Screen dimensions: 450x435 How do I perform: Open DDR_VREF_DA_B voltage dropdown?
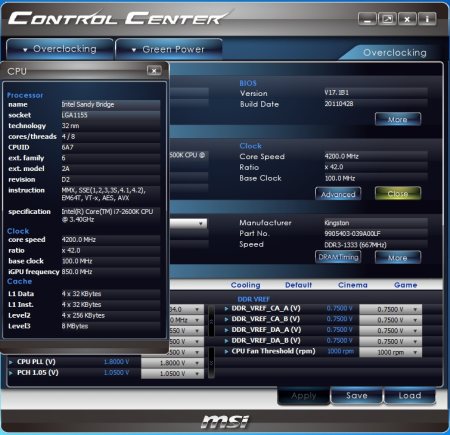click(390, 341)
